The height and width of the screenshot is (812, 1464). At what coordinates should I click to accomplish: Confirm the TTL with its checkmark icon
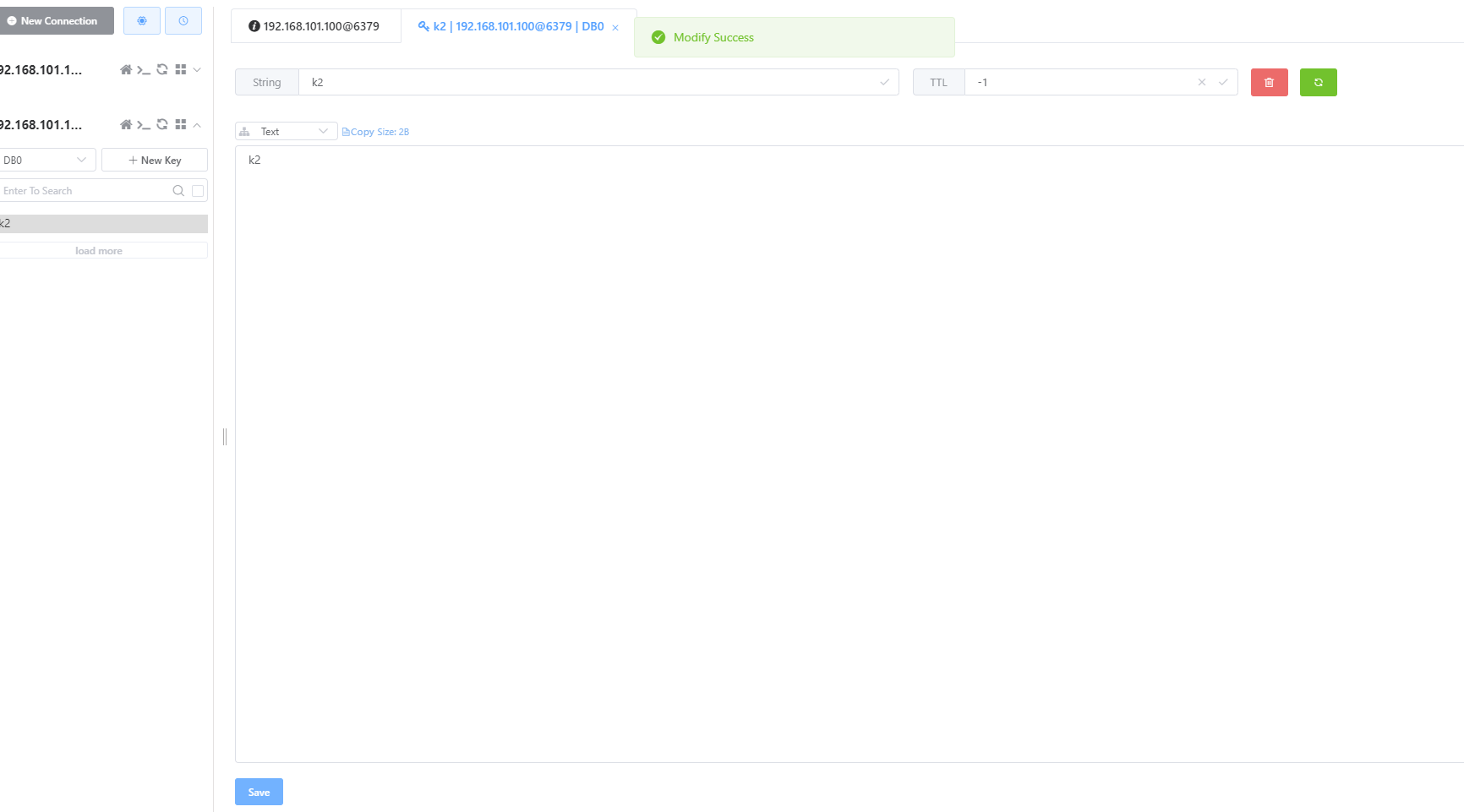1223,83
